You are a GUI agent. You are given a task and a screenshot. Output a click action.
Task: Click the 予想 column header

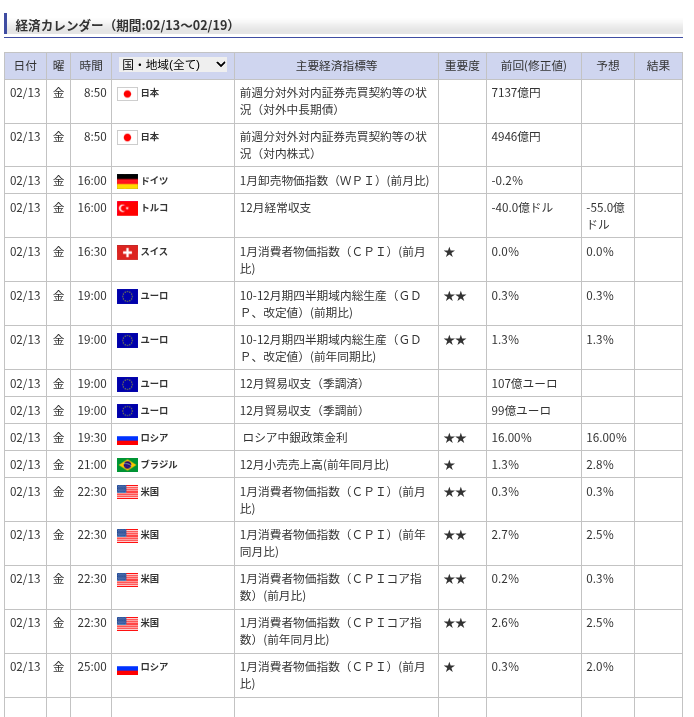pyautogui.click(x=608, y=66)
